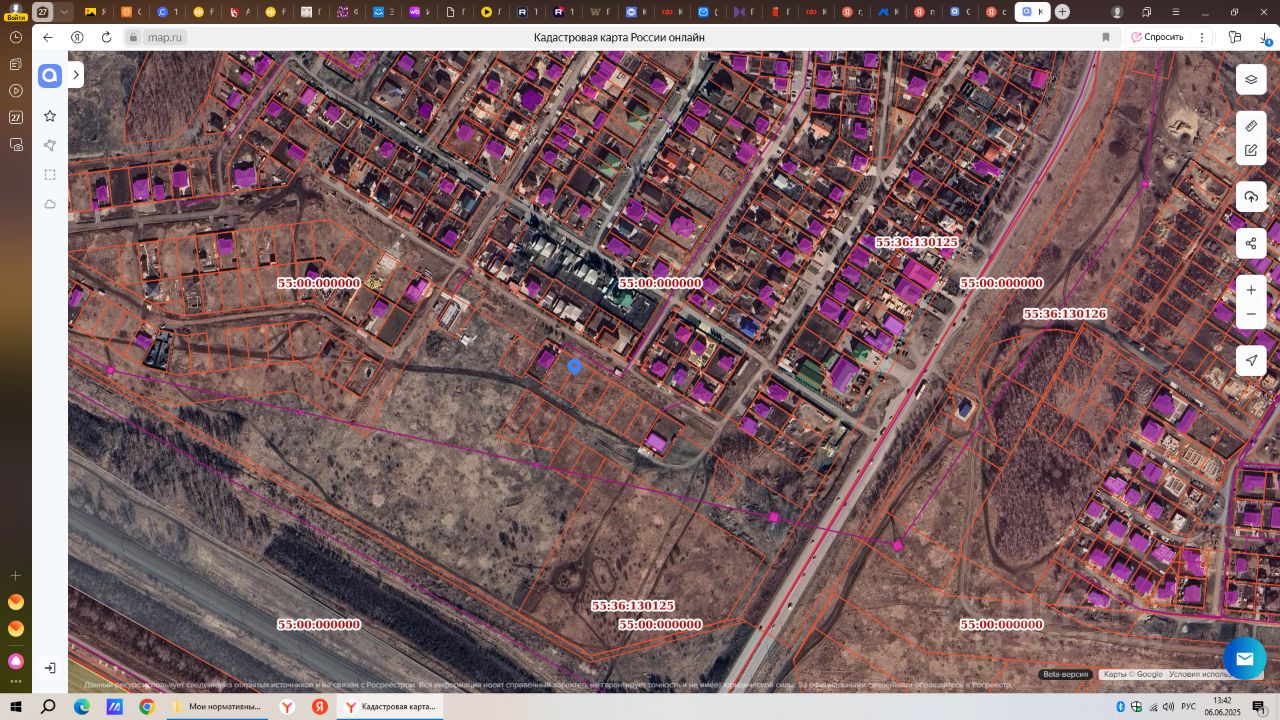1280x720 pixels.
Task: Open Google Chrome from taskbar
Action: [147, 707]
